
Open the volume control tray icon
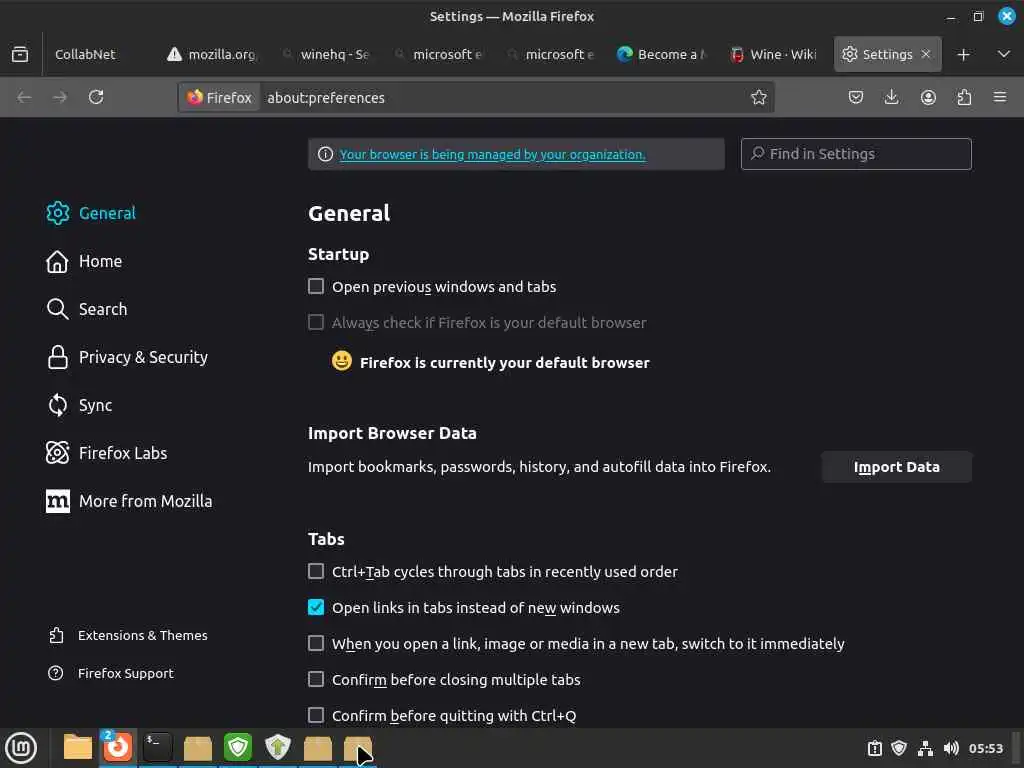(951, 748)
